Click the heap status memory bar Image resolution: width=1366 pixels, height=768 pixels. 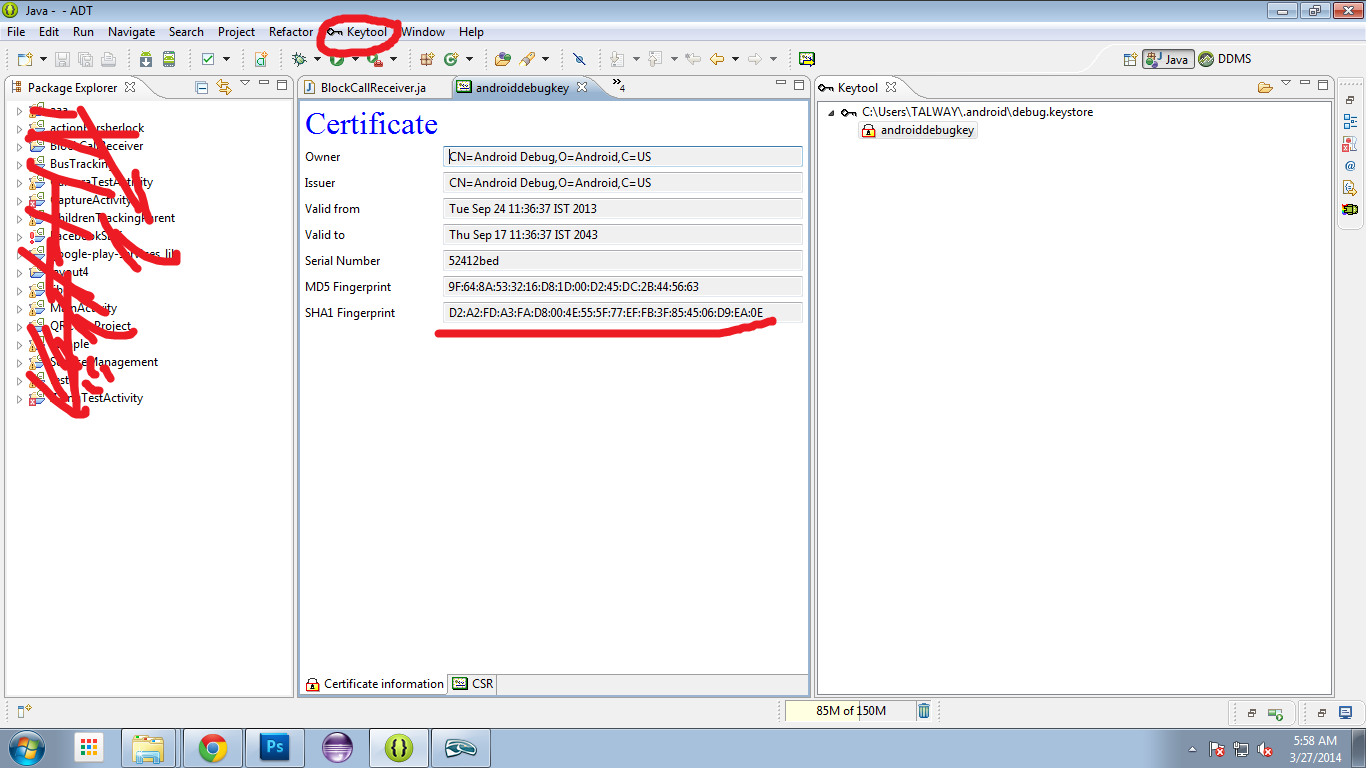pyautogui.click(x=850, y=711)
